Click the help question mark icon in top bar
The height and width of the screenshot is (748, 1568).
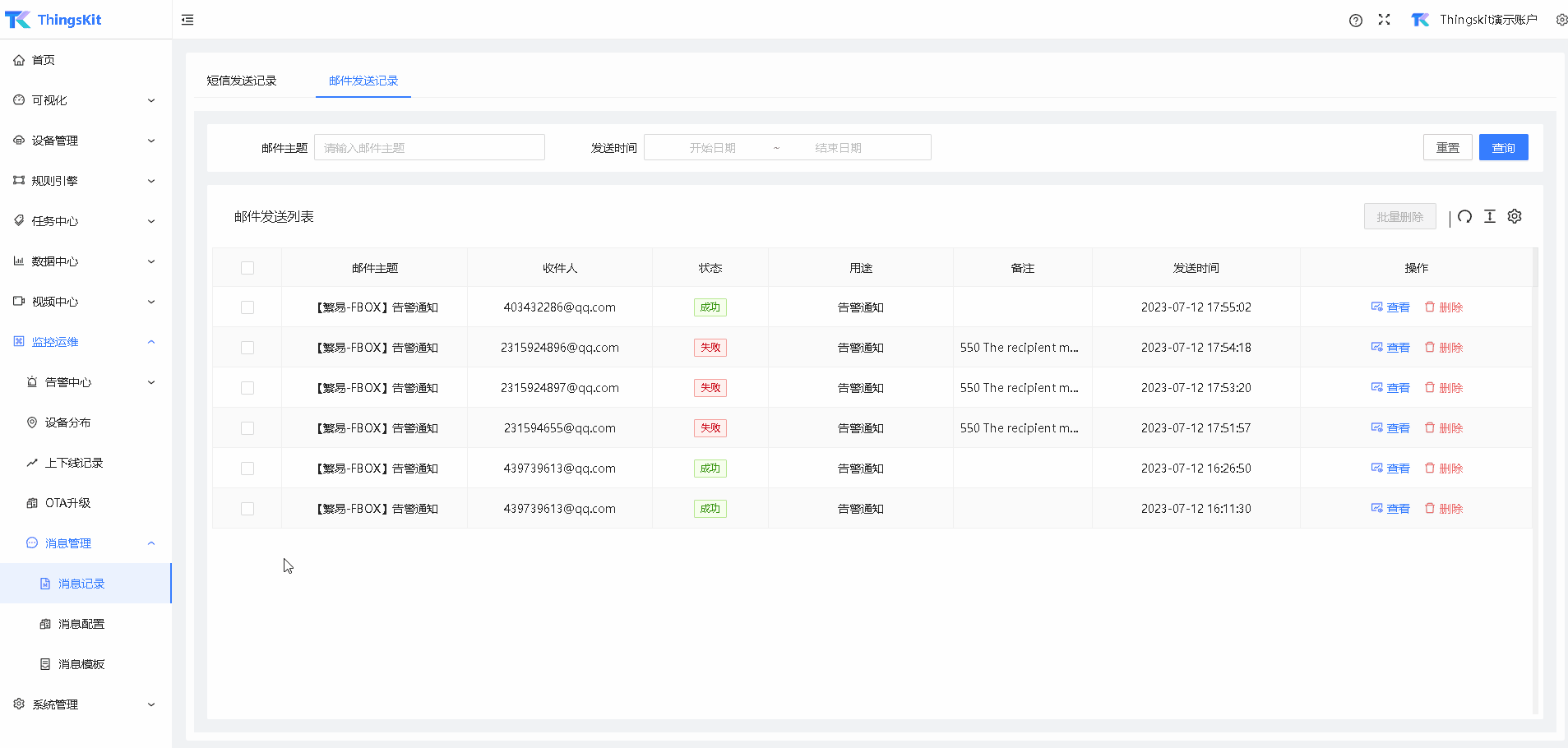coord(1355,20)
